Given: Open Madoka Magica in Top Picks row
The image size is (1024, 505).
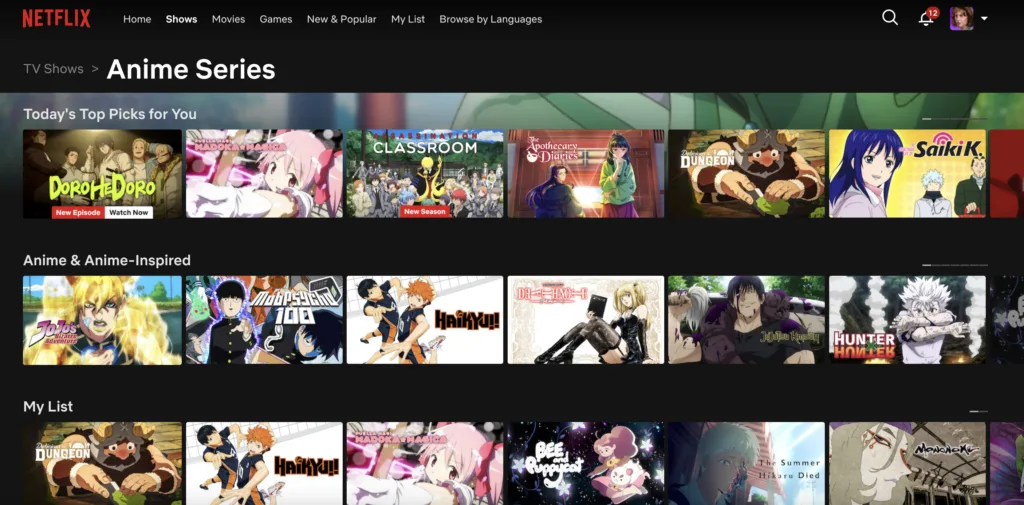Looking at the screenshot, I should 264,173.
